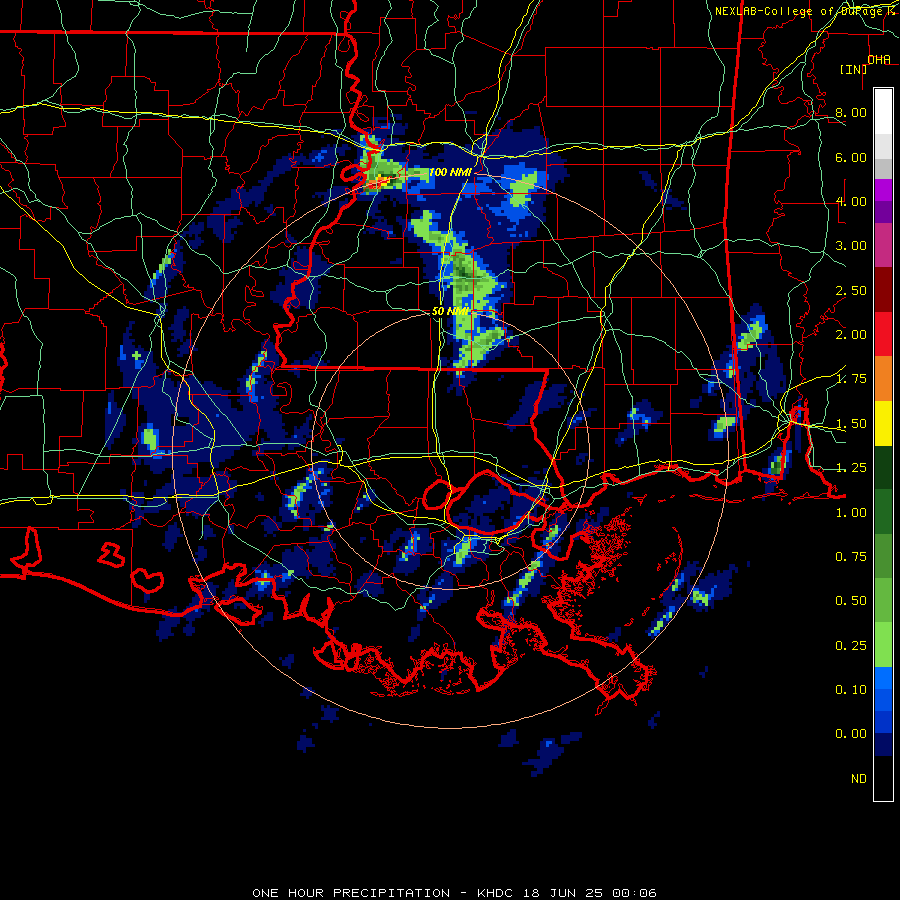
Task: Click the 0.10 legend value
Action: click(x=851, y=690)
